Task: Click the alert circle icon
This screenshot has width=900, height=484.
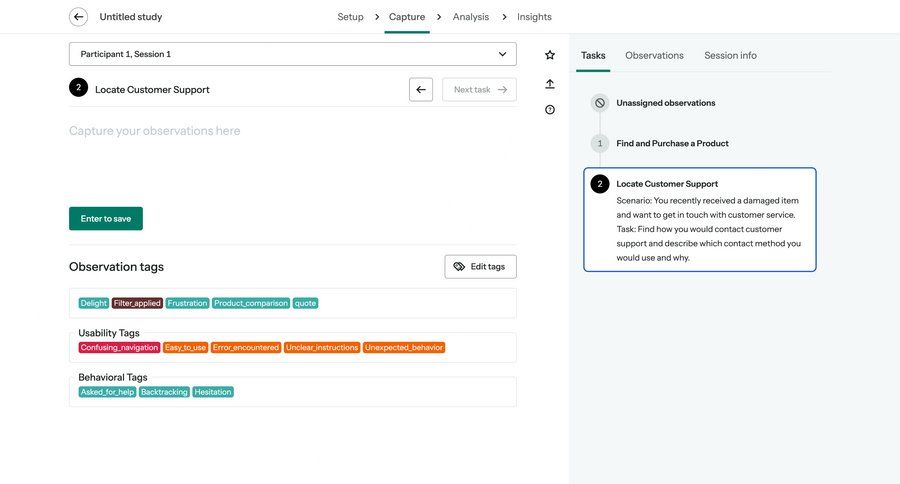Action: [550, 110]
